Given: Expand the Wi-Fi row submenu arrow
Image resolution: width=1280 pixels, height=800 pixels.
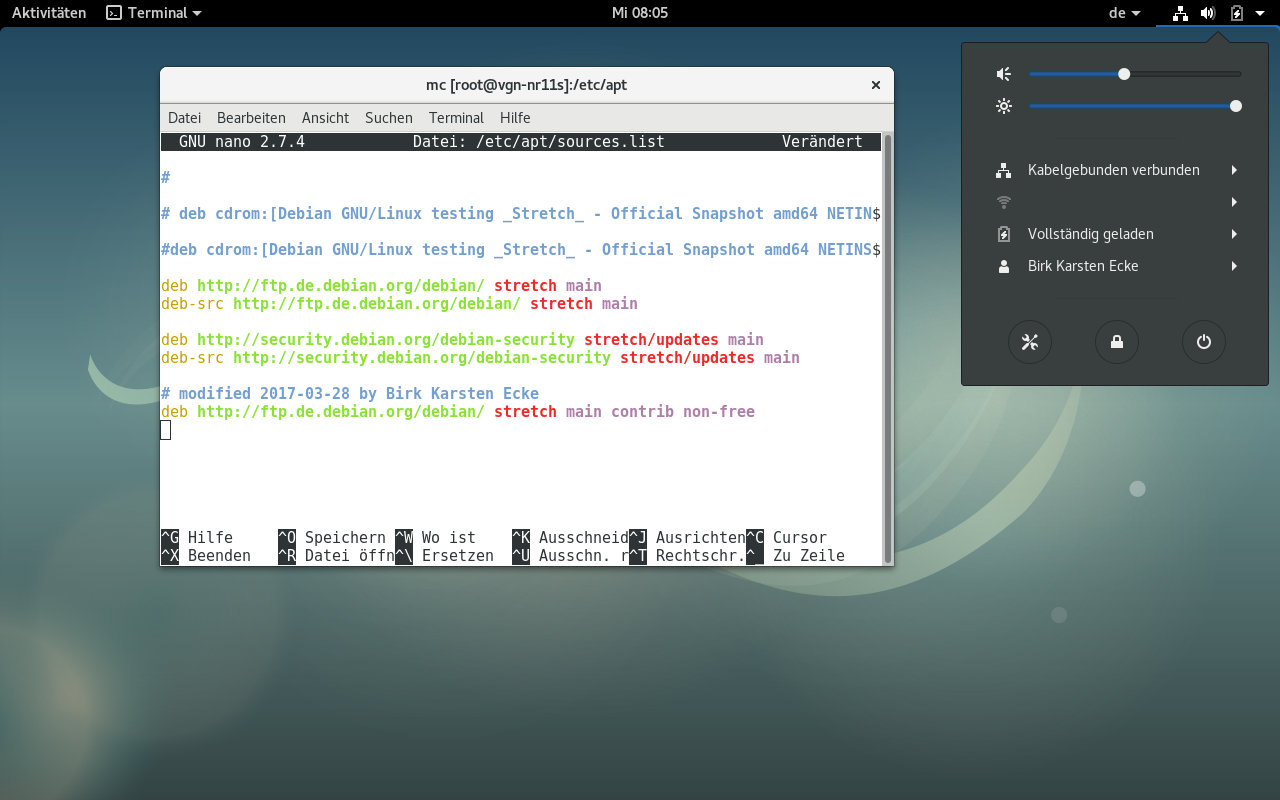Looking at the screenshot, I should coord(1235,202).
